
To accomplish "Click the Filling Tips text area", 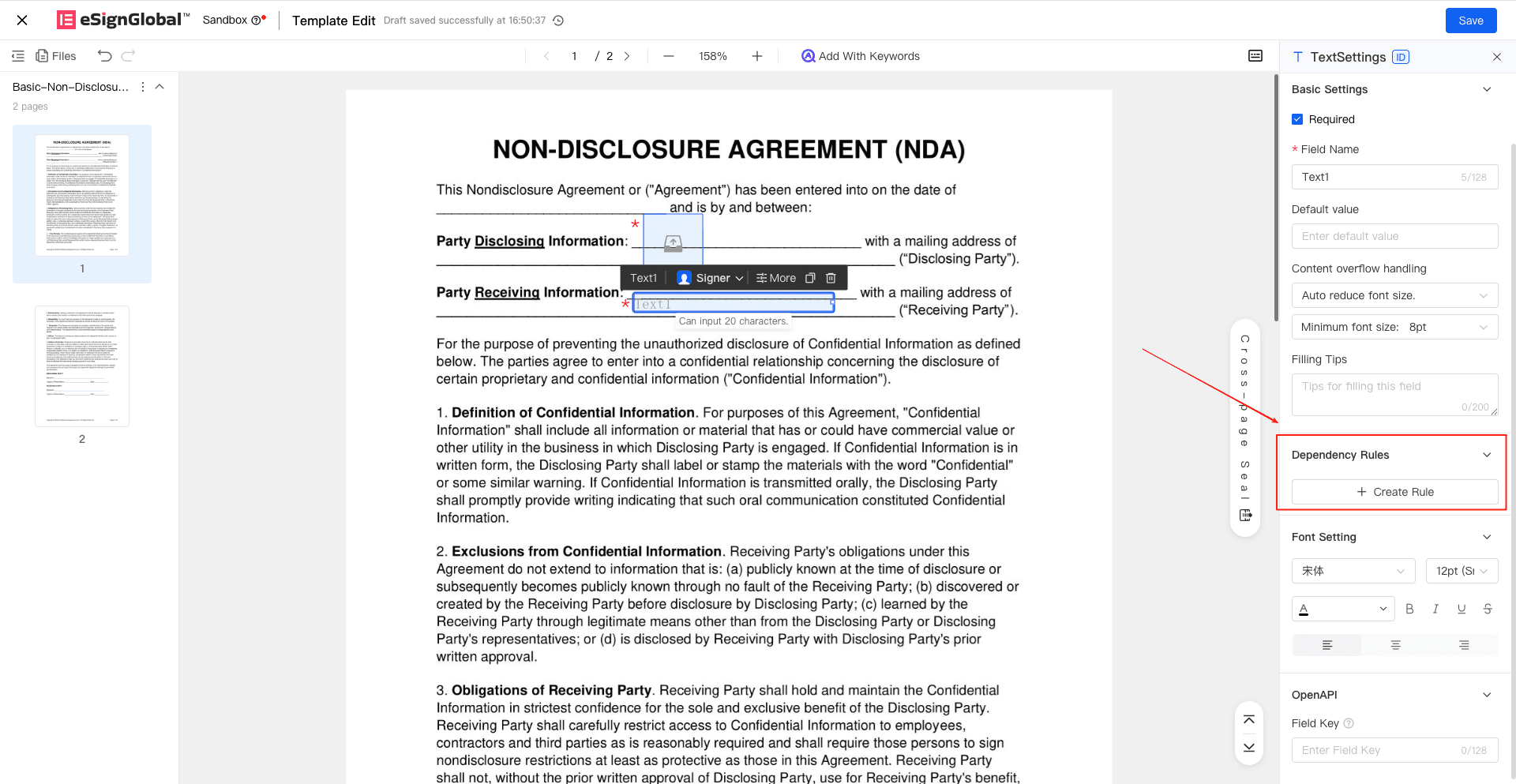I will (x=1394, y=395).
